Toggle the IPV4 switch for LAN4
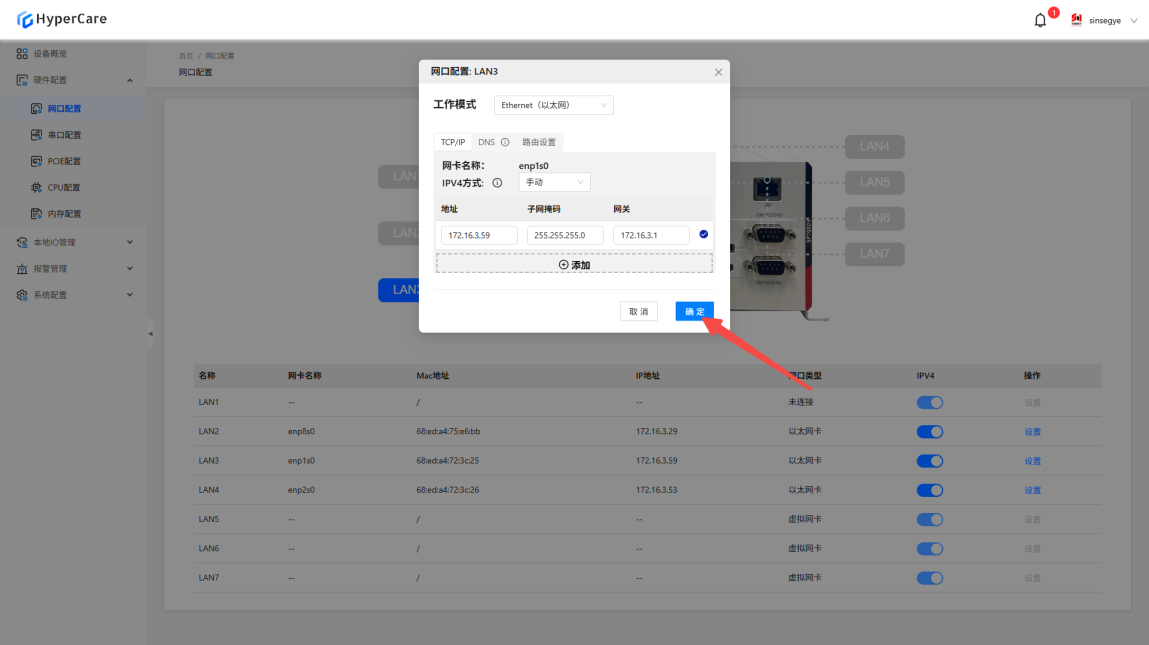The width and height of the screenshot is (1149, 645). click(x=929, y=490)
